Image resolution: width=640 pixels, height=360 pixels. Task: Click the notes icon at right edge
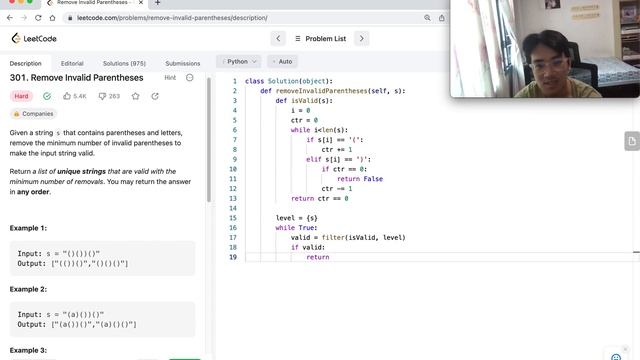click(632, 141)
